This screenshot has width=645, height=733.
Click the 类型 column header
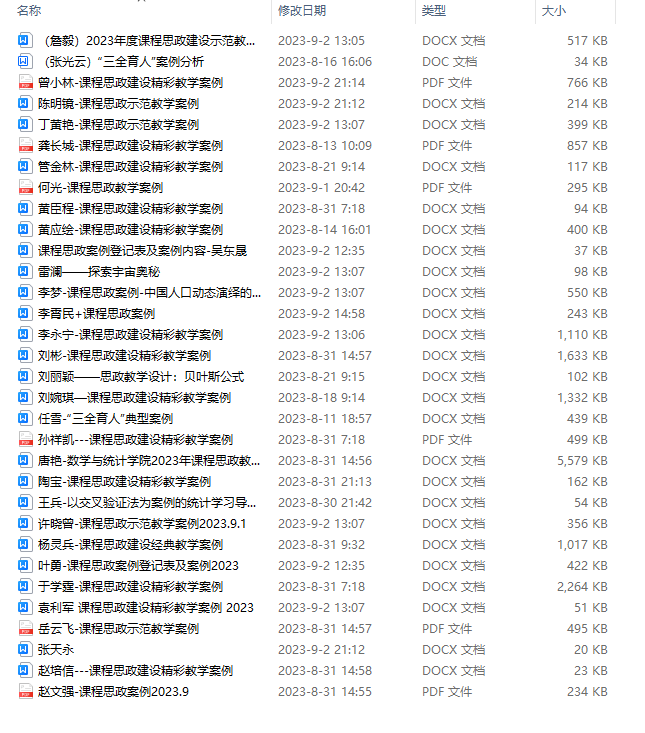click(434, 10)
